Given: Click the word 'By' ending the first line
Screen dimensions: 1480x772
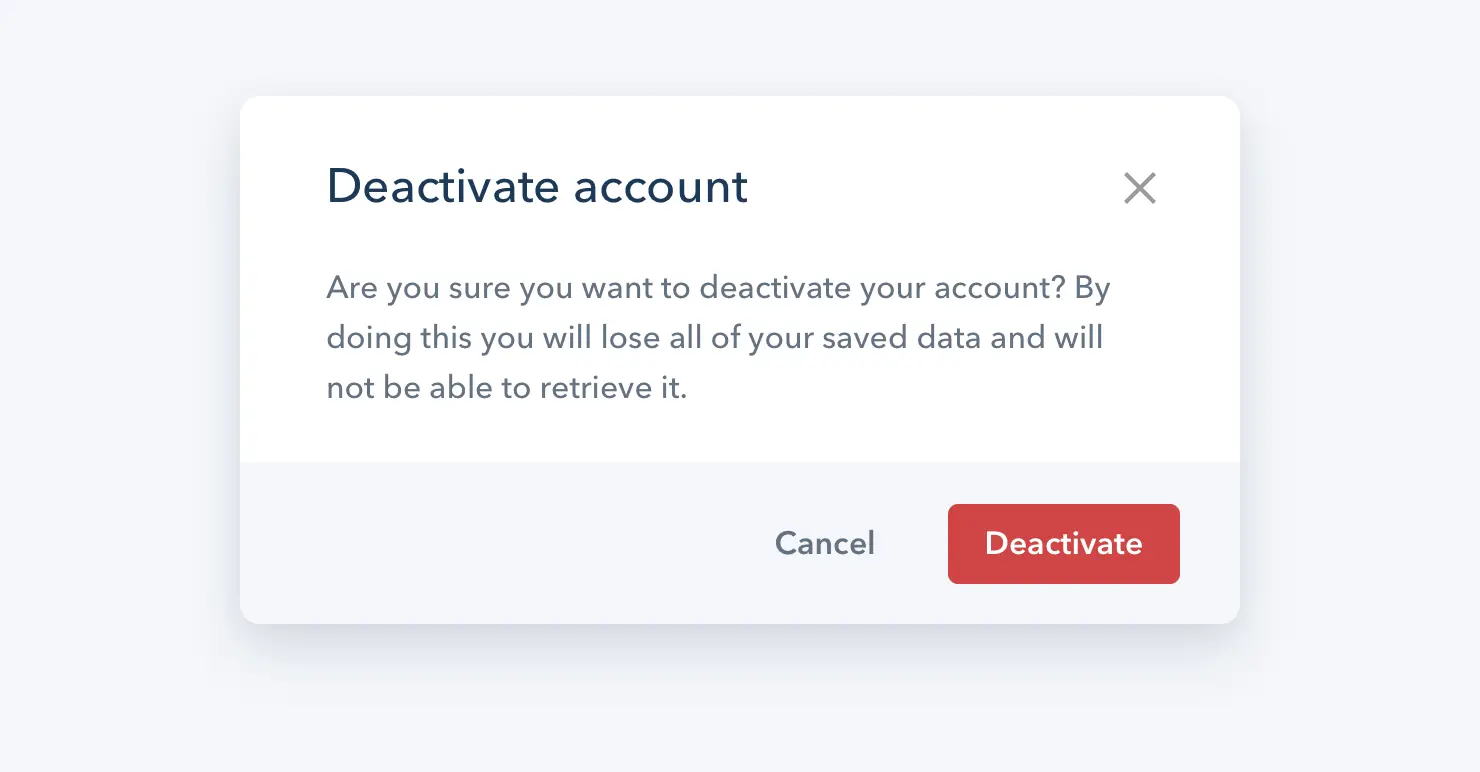Looking at the screenshot, I should pos(1093,288).
